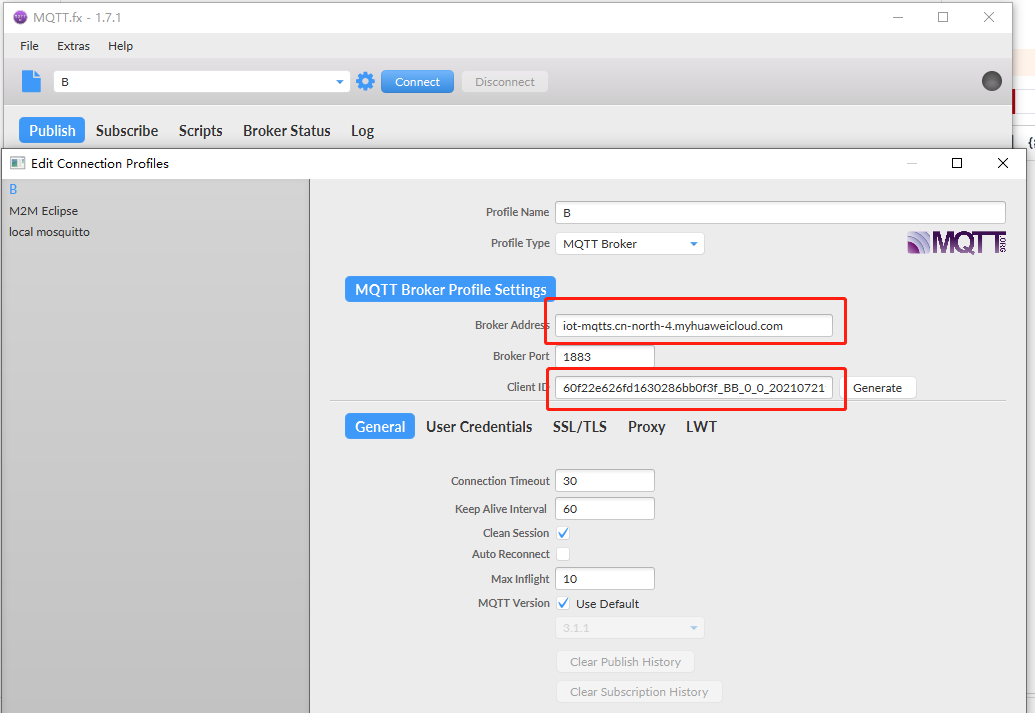The height and width of the screenshot is (713, 1035).
Task: Click the Profile Name field
Action: tap(780, 213)
